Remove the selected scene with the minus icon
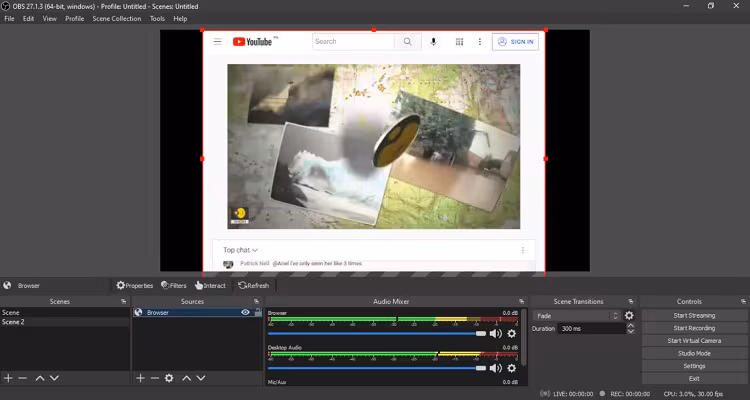The height and width of the screenshot is (400, 750). coord(22,378)
